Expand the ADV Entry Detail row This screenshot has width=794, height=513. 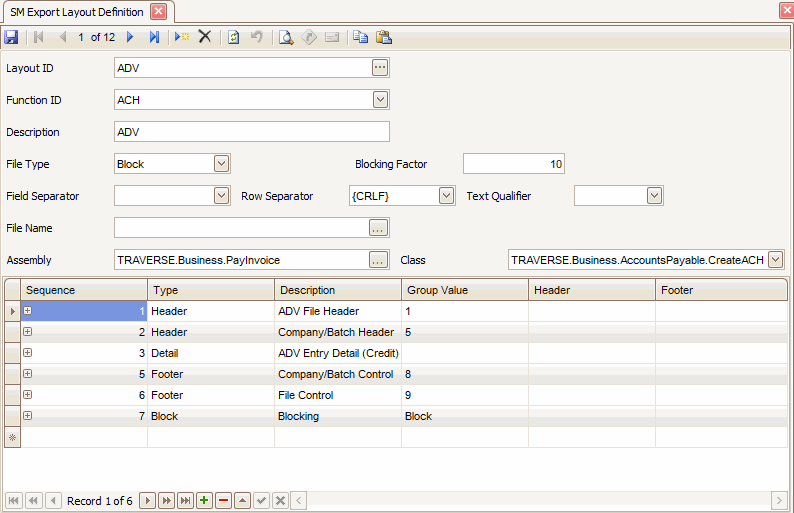(28, 353)
